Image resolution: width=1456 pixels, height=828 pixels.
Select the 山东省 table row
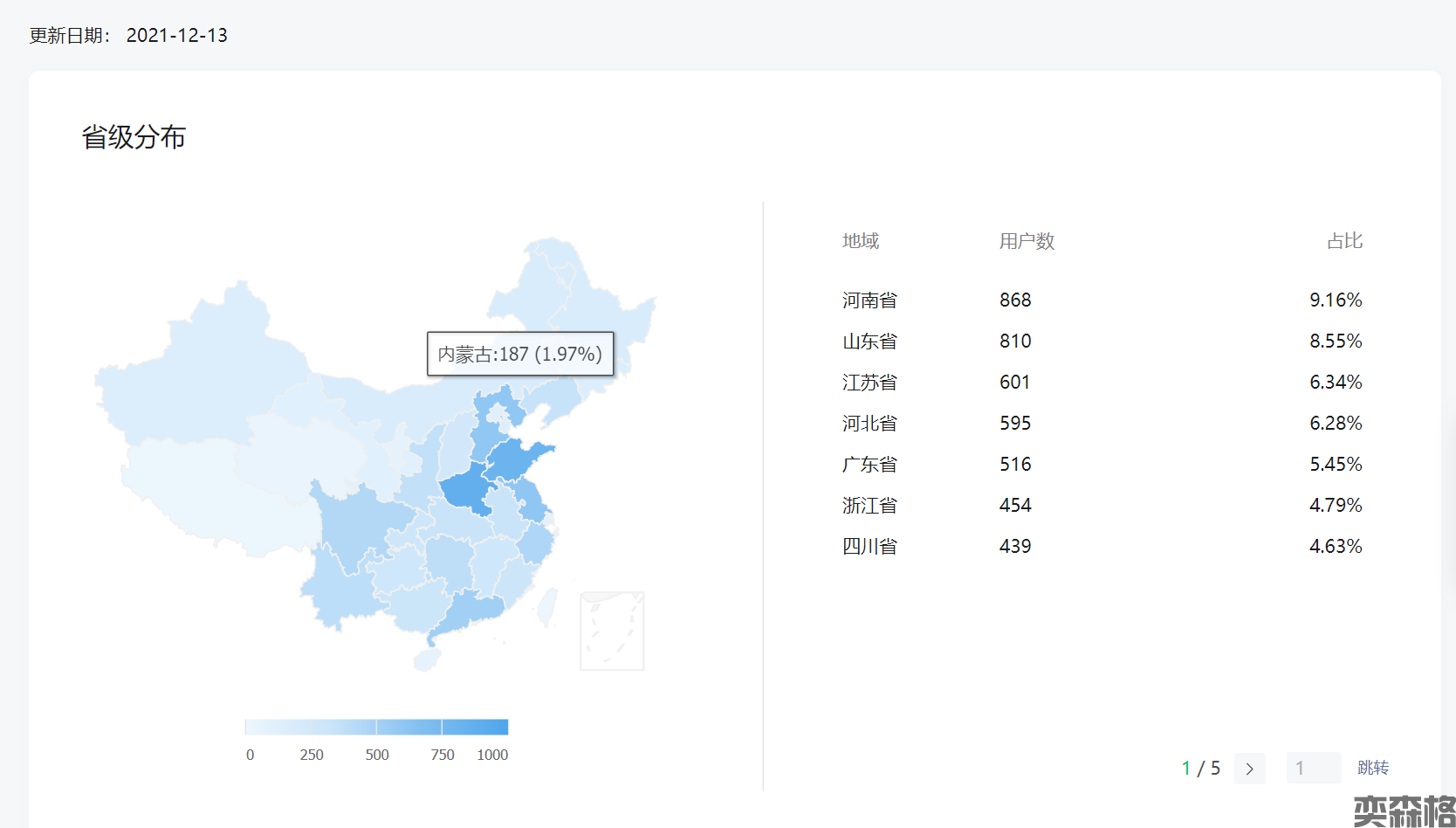[869, 342]
